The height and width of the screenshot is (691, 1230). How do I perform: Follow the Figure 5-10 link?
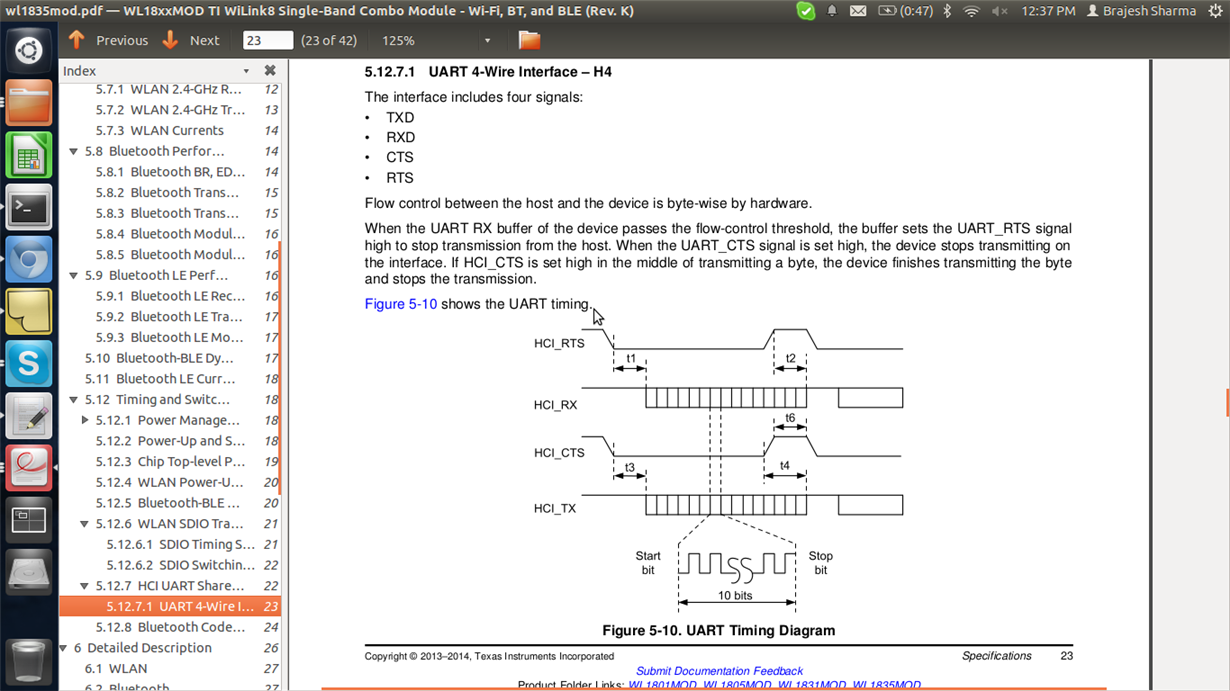point(400,304)
